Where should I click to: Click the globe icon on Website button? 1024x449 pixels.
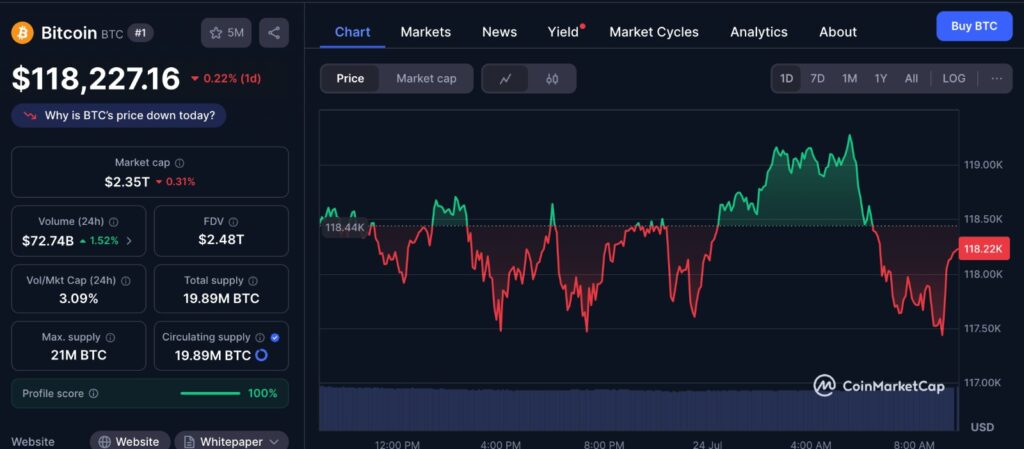coord(104,442)
